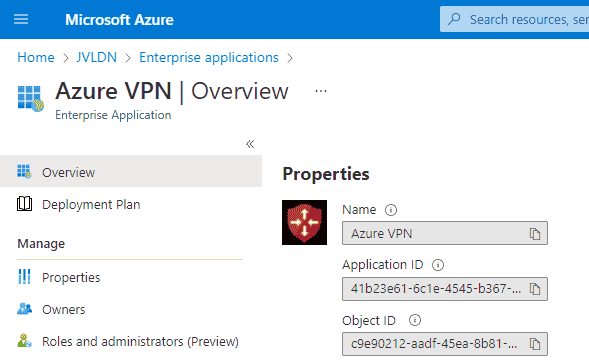
Task: Show info tooltip next to Name
Action: (x=391, y=210)
